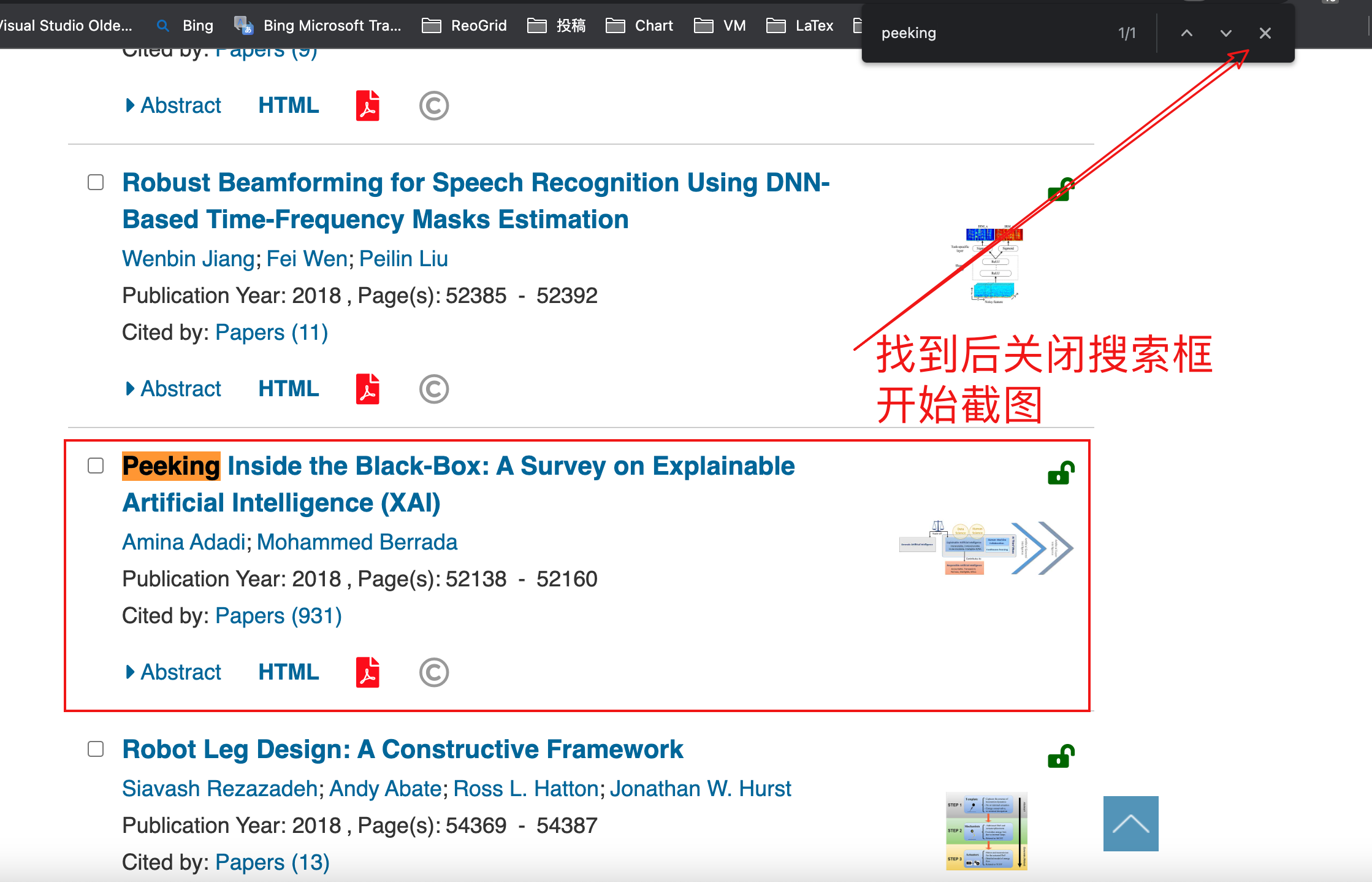Click copyright icon in the top paper row
Viewport: 1372px width, 882px height.
[x=434, y=105]
